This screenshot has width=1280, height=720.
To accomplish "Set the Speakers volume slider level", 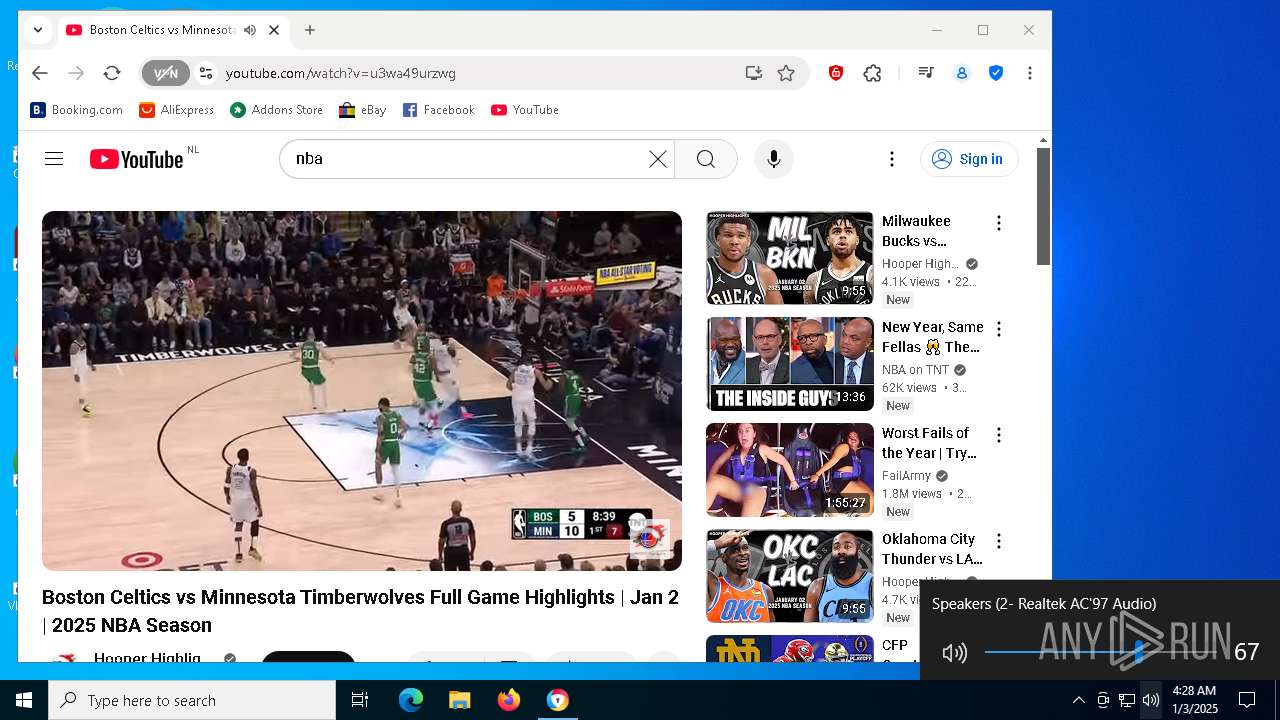I will 1104,652.
